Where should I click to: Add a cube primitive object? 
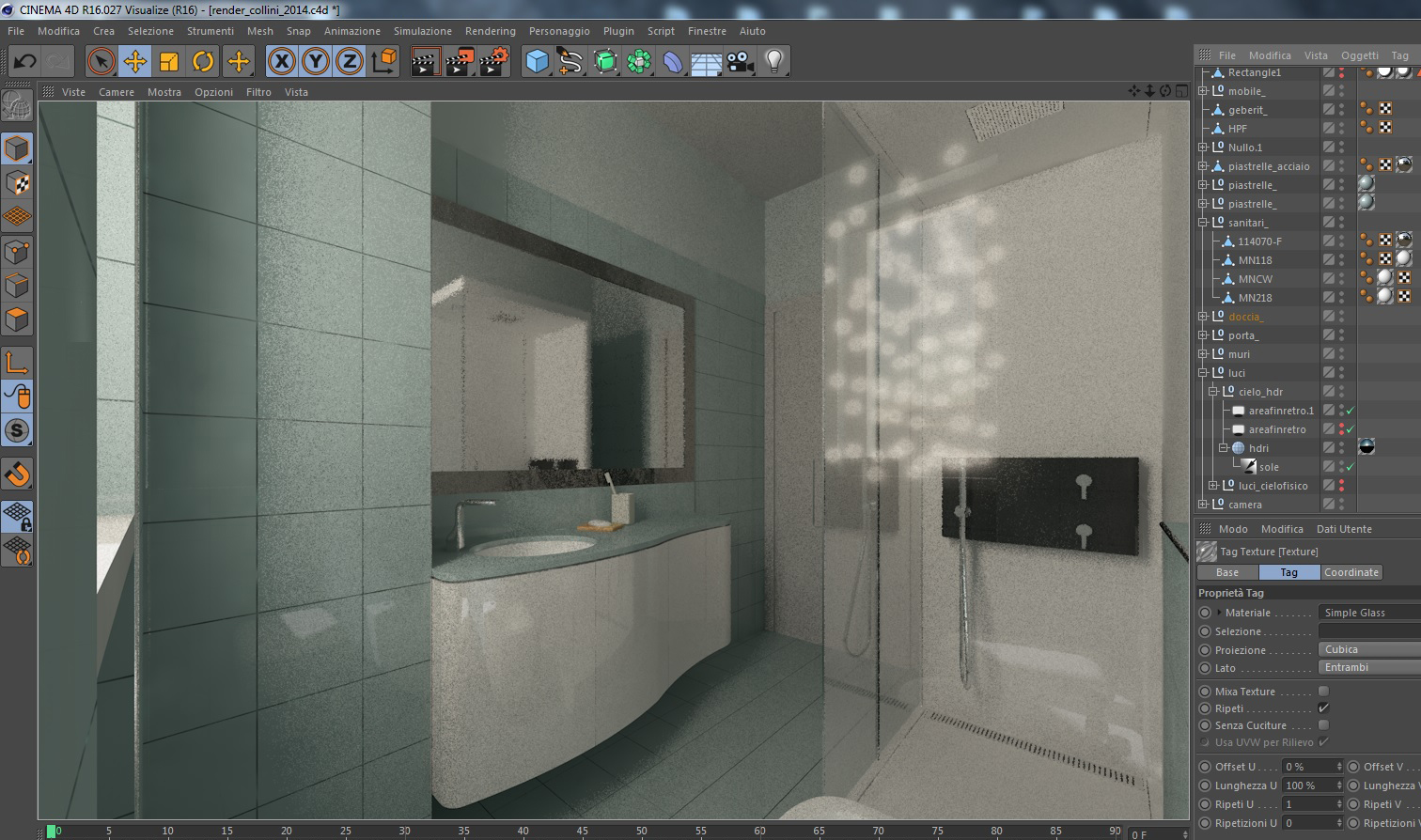(537, 62)
